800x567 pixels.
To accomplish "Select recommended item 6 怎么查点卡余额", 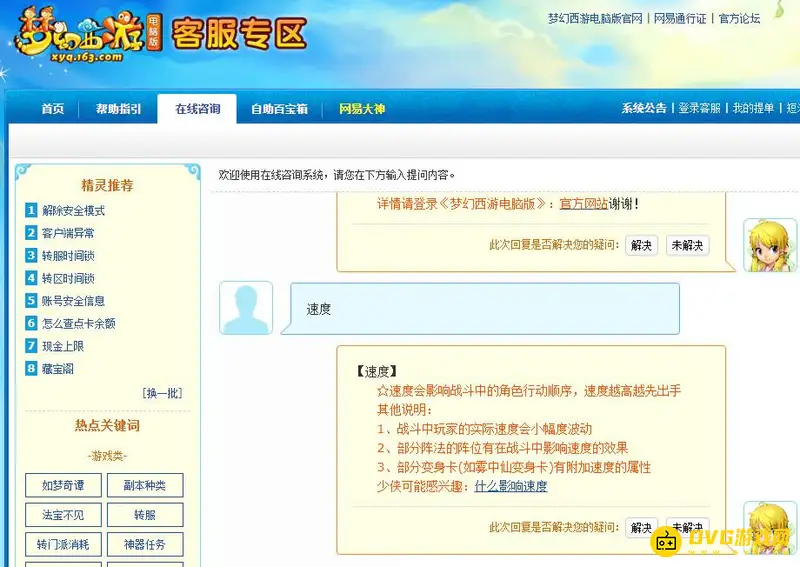I will pyautogui.click(x=79, y=323).
